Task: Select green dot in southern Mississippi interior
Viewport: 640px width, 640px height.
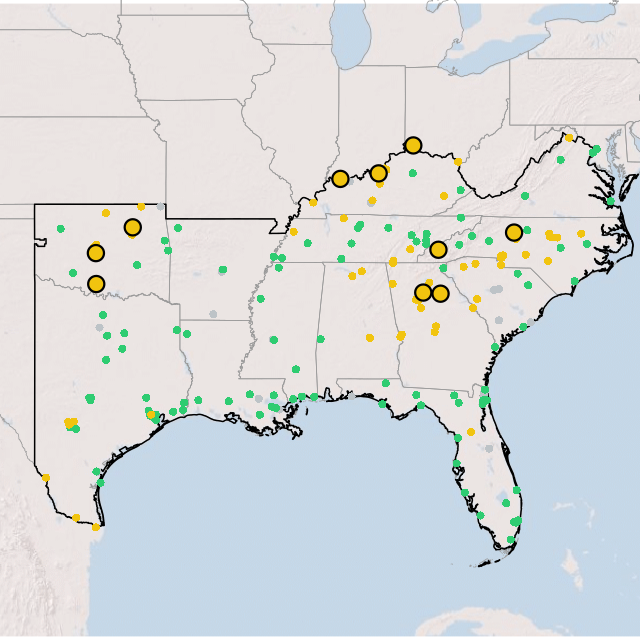Action: (x=296, y=369)
